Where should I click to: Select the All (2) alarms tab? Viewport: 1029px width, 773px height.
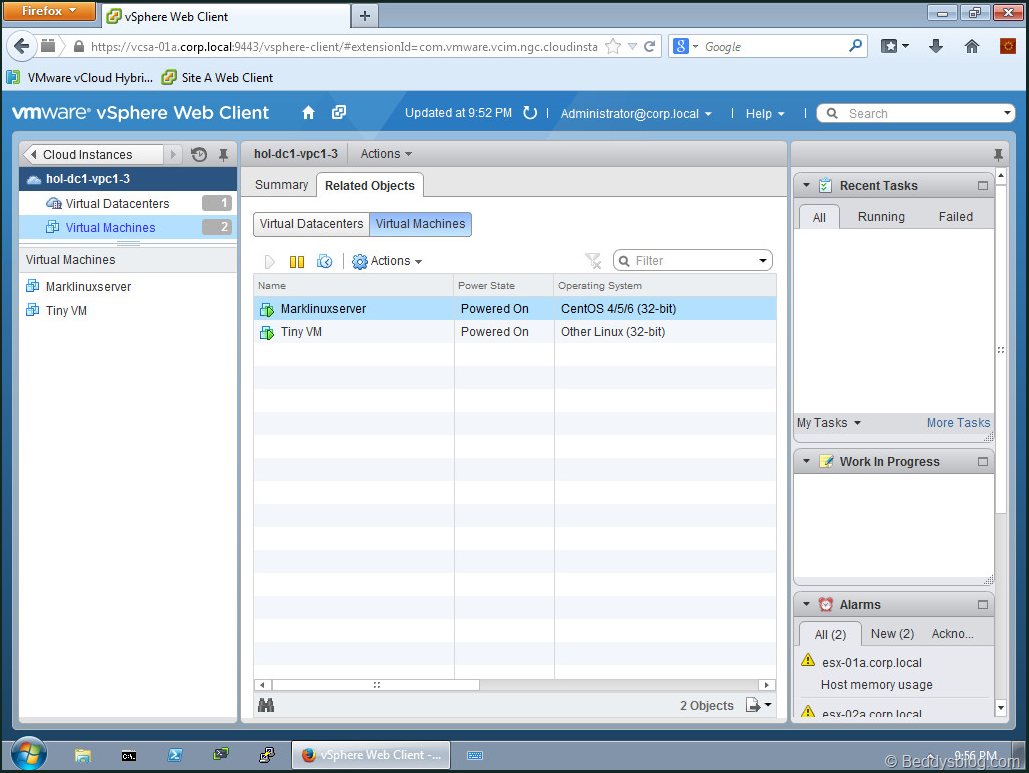click(830, 635)
